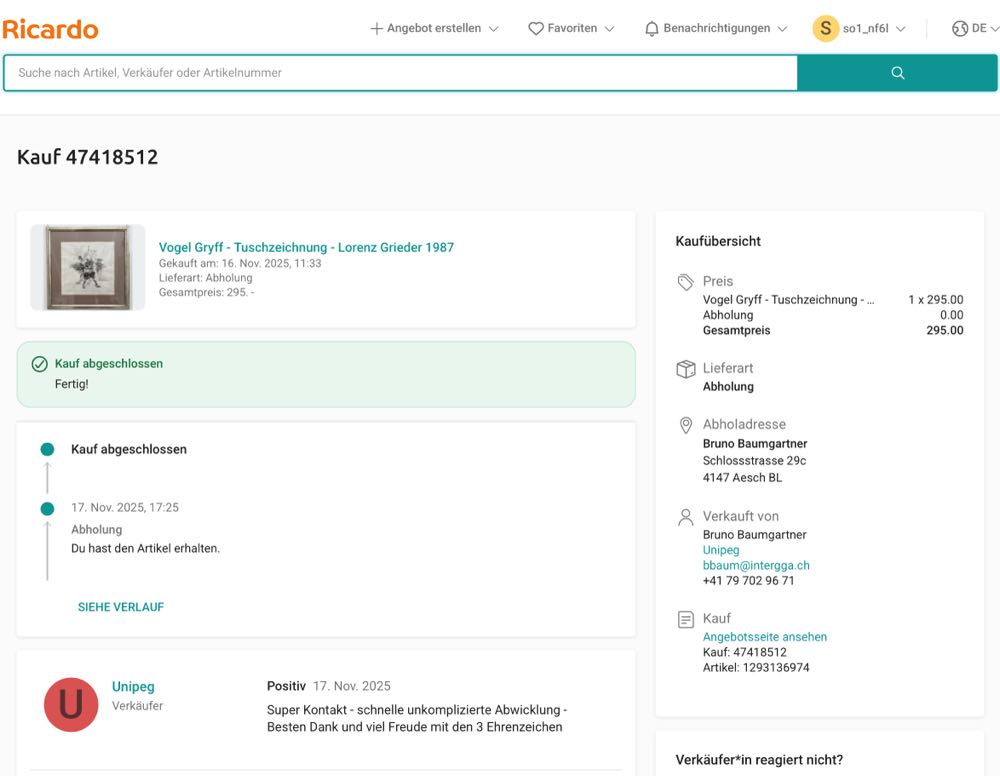Click the yellow S user avatar
Viewport: 1000px width, 776px height.
click(x=825, y=29)
